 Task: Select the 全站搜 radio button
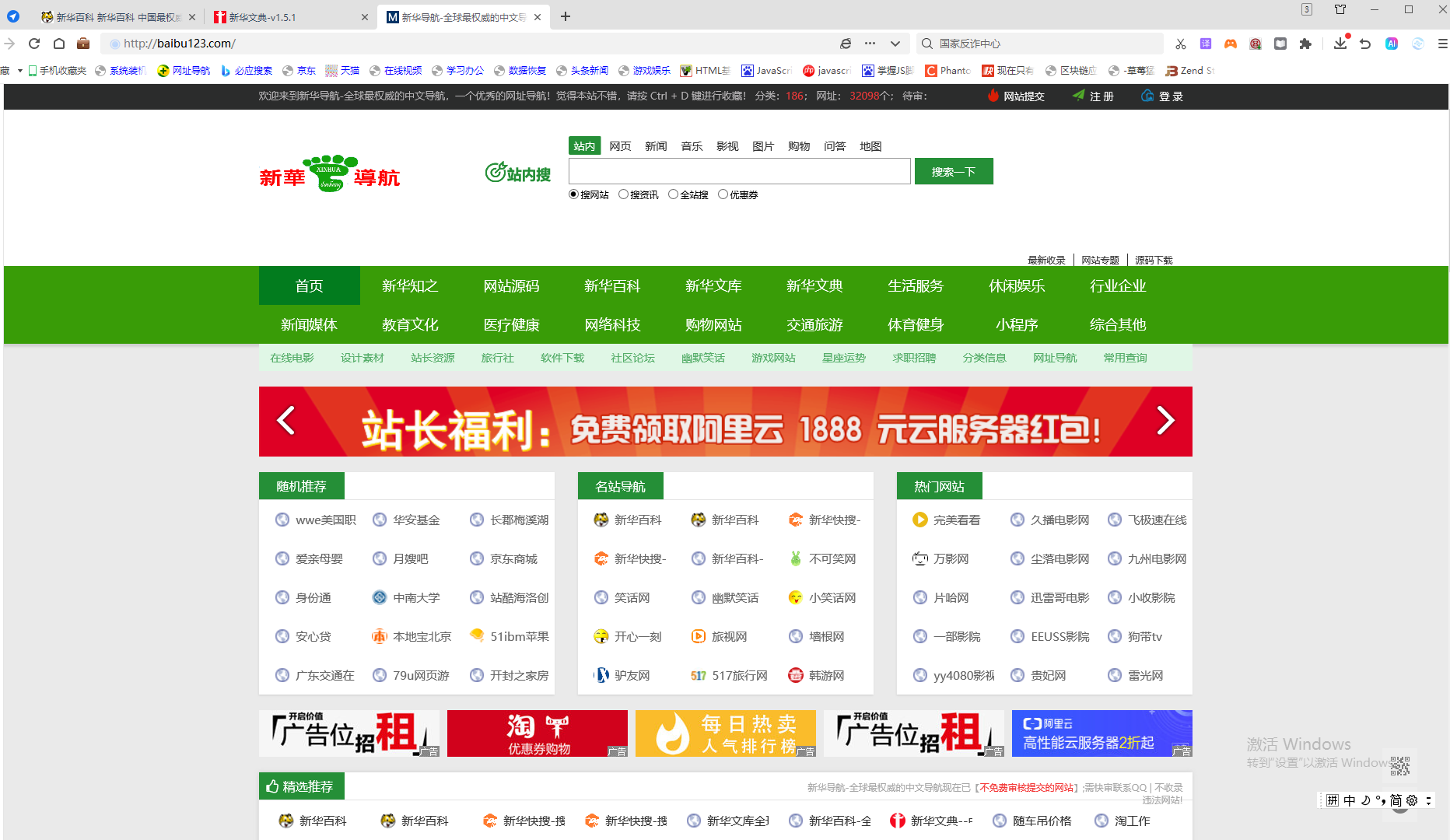674,194
